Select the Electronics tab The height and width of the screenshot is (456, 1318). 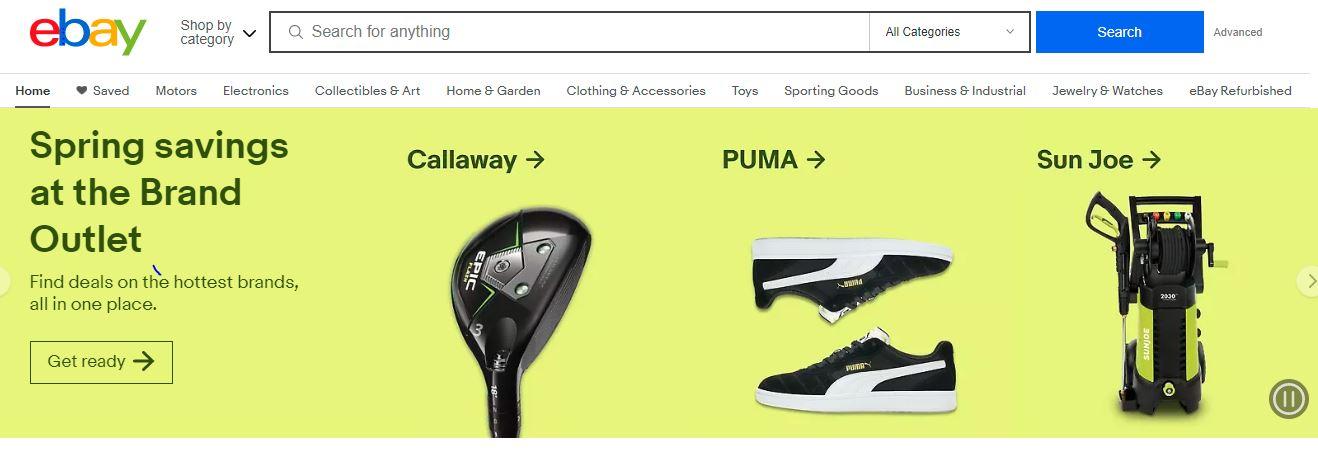tap(256, 90)
